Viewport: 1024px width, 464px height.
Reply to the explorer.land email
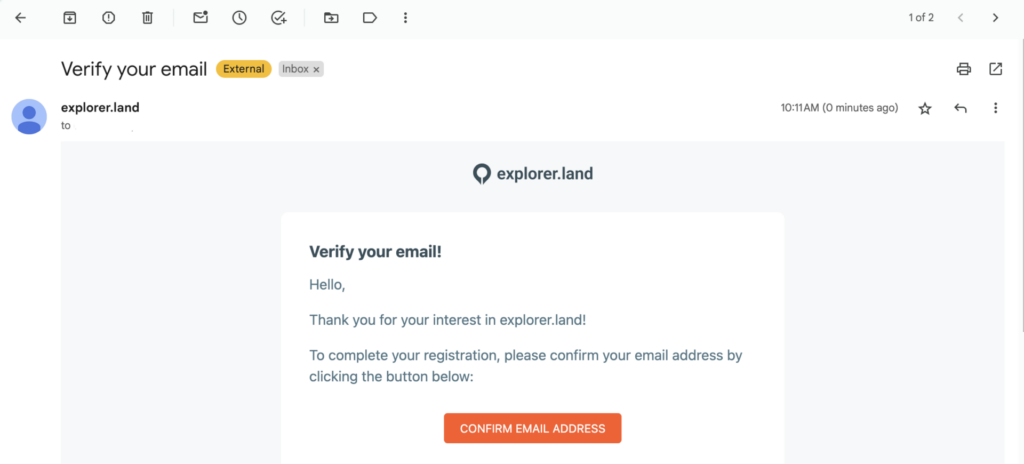pos(960,108)
